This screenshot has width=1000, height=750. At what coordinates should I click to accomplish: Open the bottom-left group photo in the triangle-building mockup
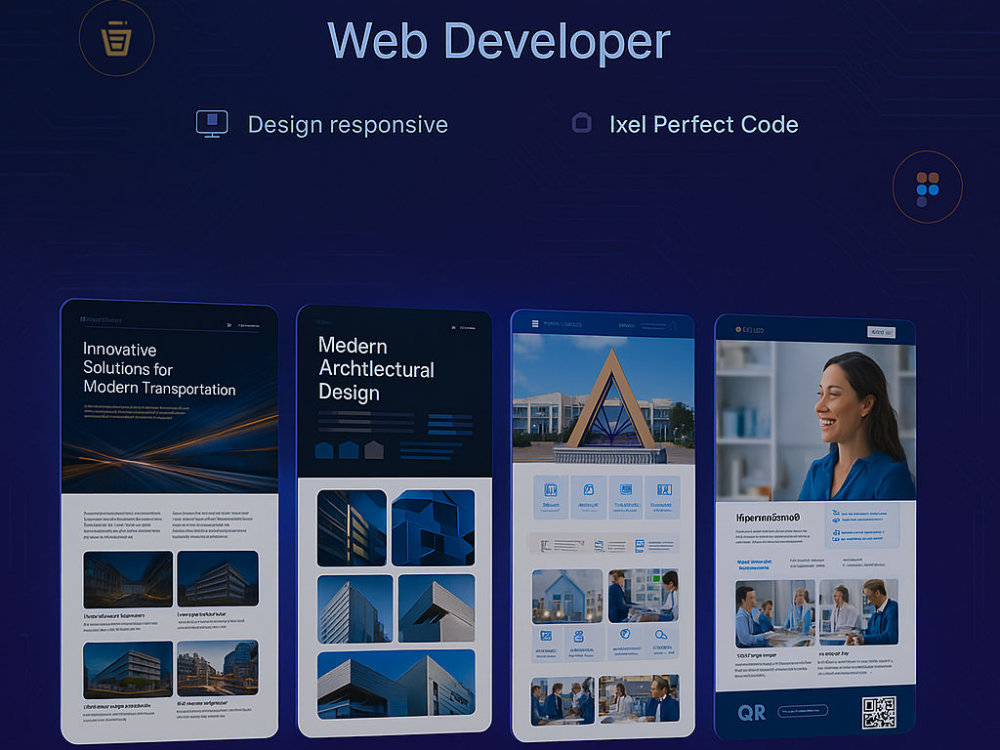coord(562,701)
